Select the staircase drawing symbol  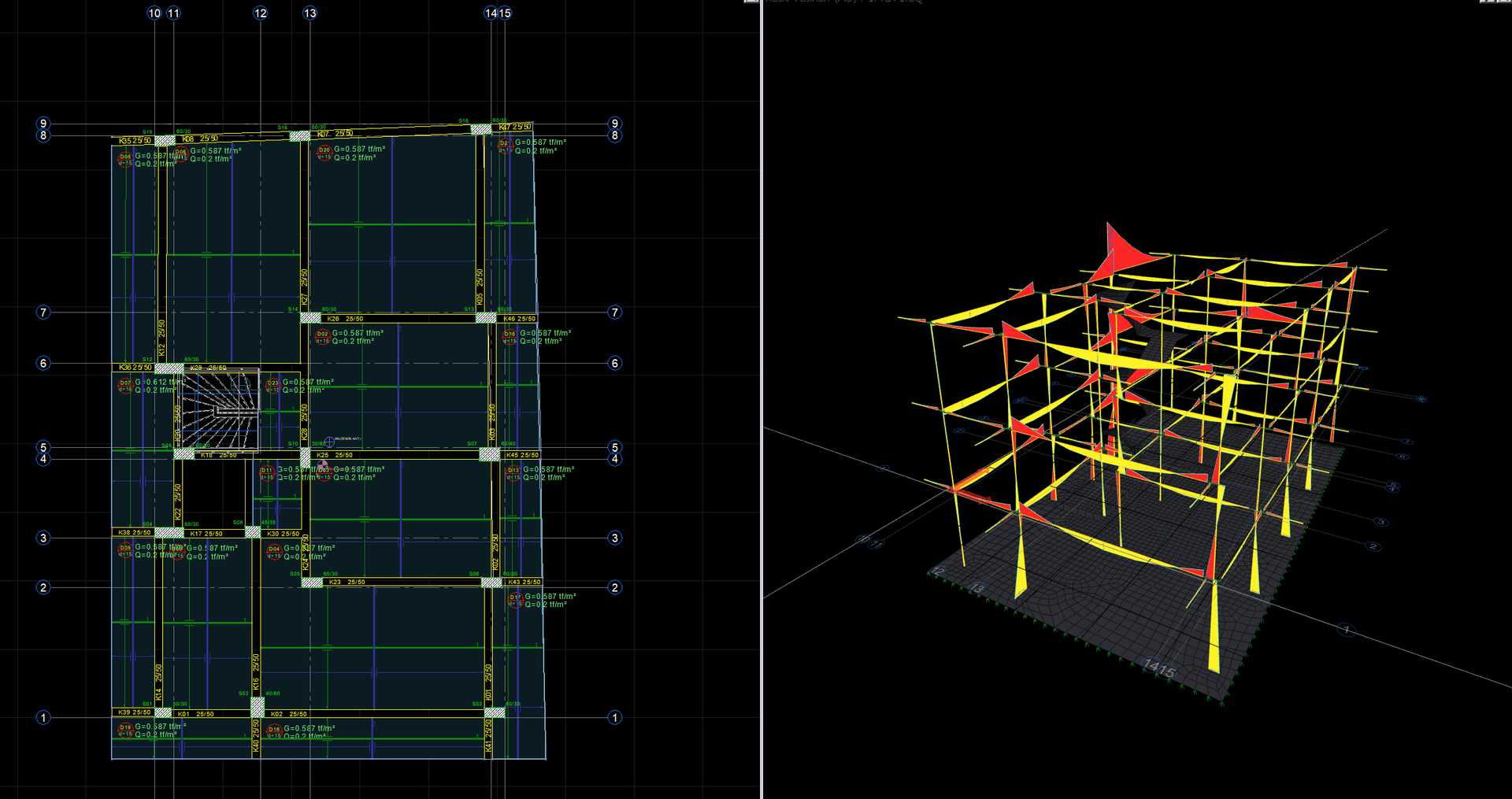coord(219,409)
